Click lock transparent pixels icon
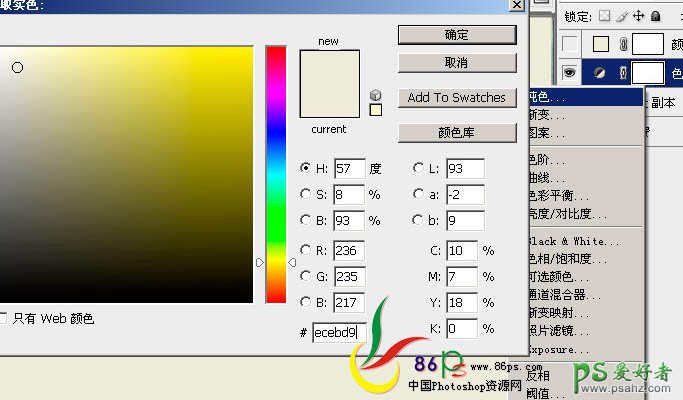This screenshot has height=400, width=683. click(603, 16)
